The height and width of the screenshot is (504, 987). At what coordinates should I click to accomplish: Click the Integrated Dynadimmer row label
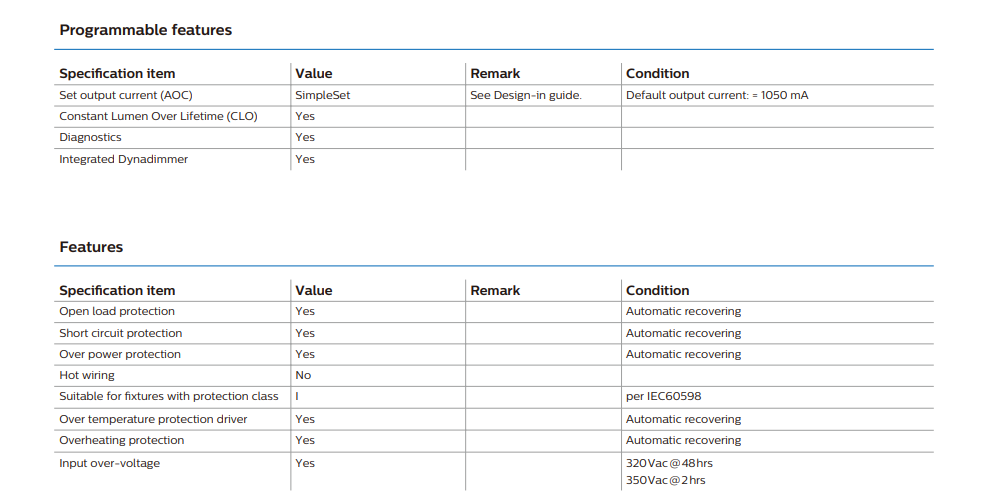tap(123, 159)
